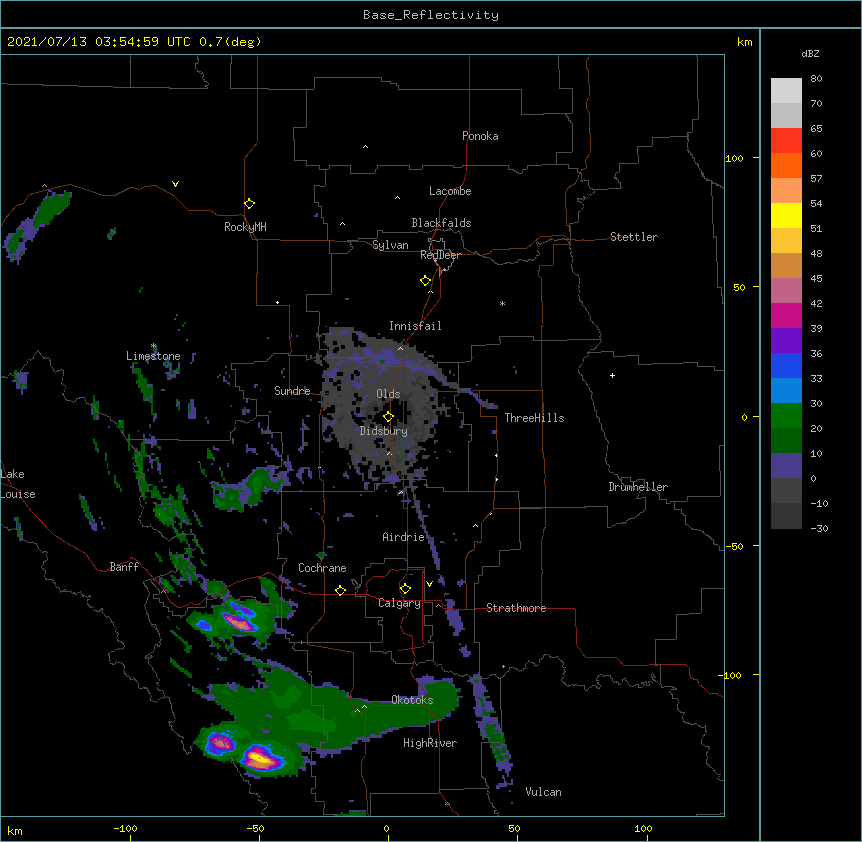Viewport: 862px width, 842px height.
Task: Pick the purple 36-39 dBZ legend swatch
Action: coord(786,340)
